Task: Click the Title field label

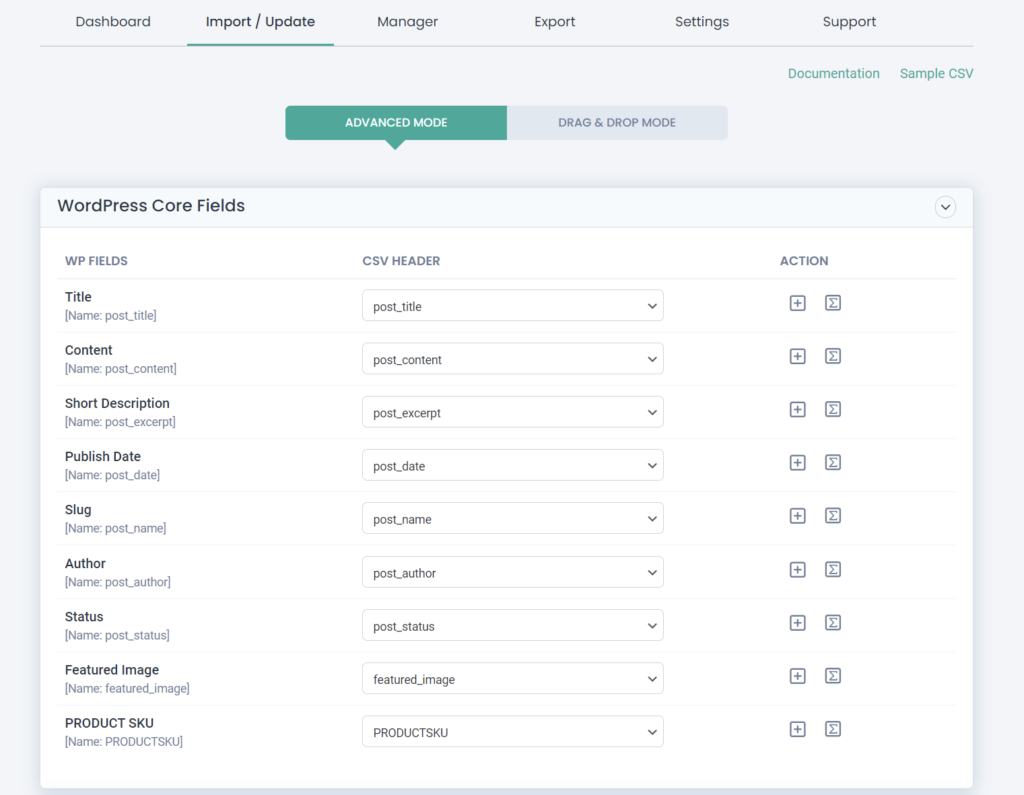Action: point(78,297)
